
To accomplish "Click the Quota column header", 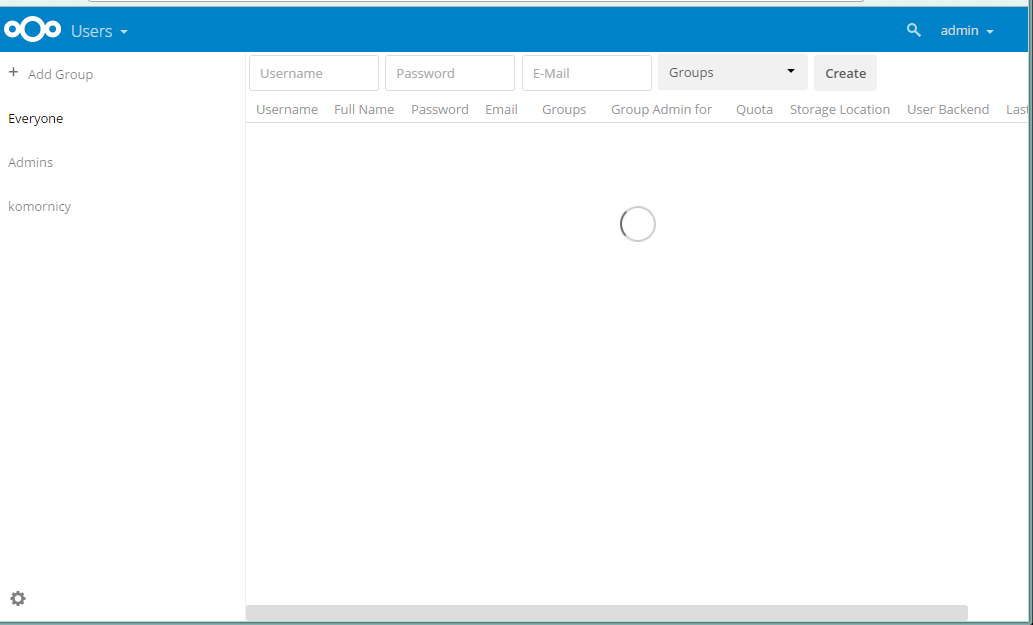I will tap(754, 109).
